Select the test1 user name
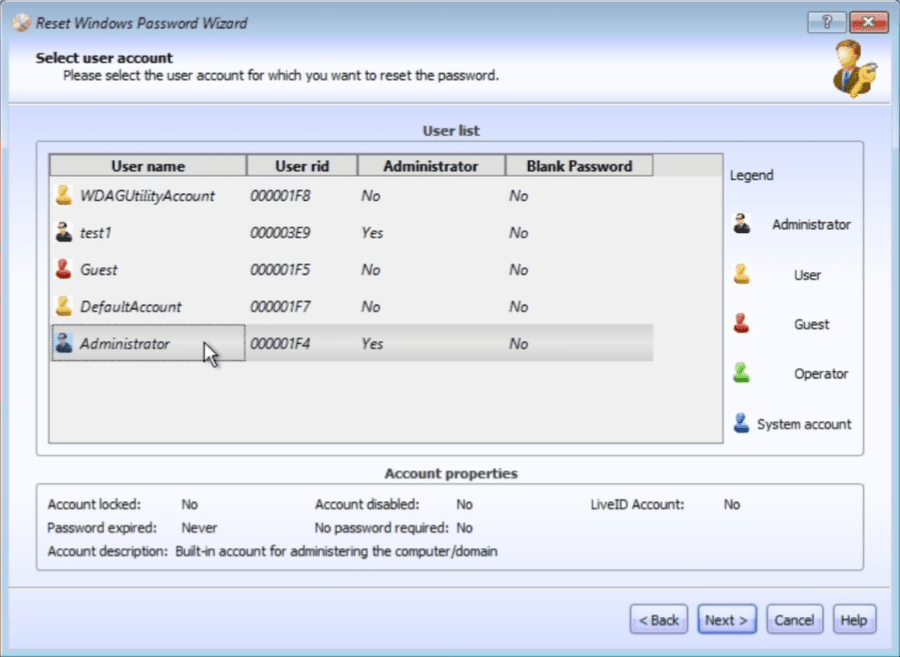 tap(96, 233)
